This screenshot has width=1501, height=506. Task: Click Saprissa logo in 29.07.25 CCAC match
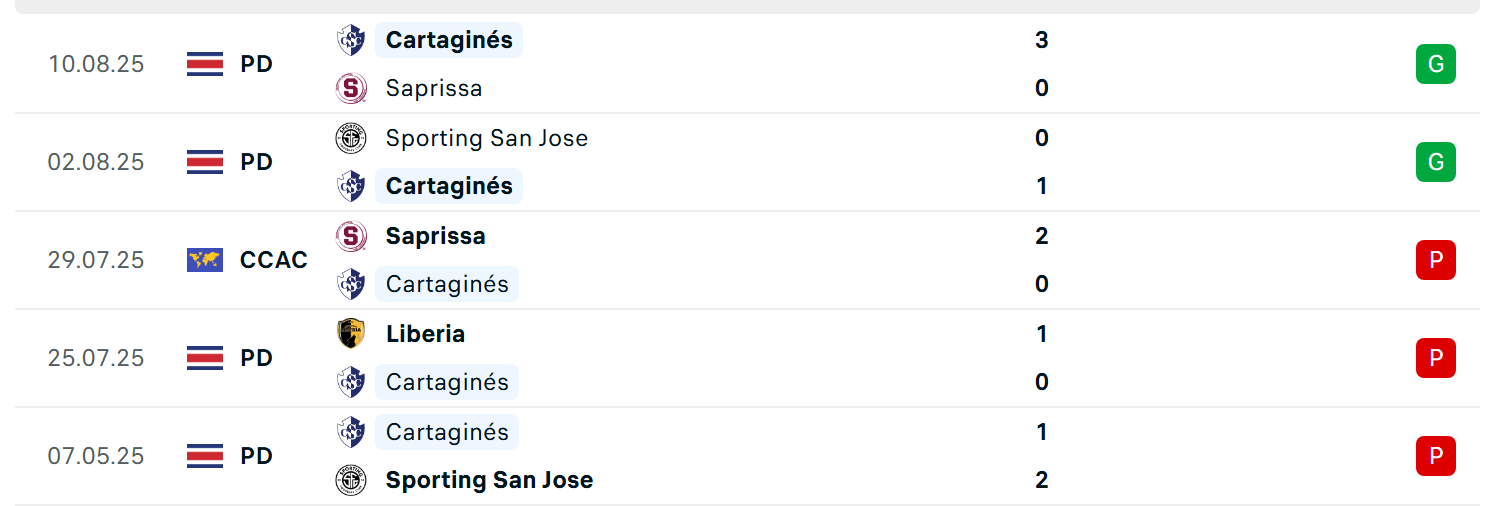pos(351,236)
